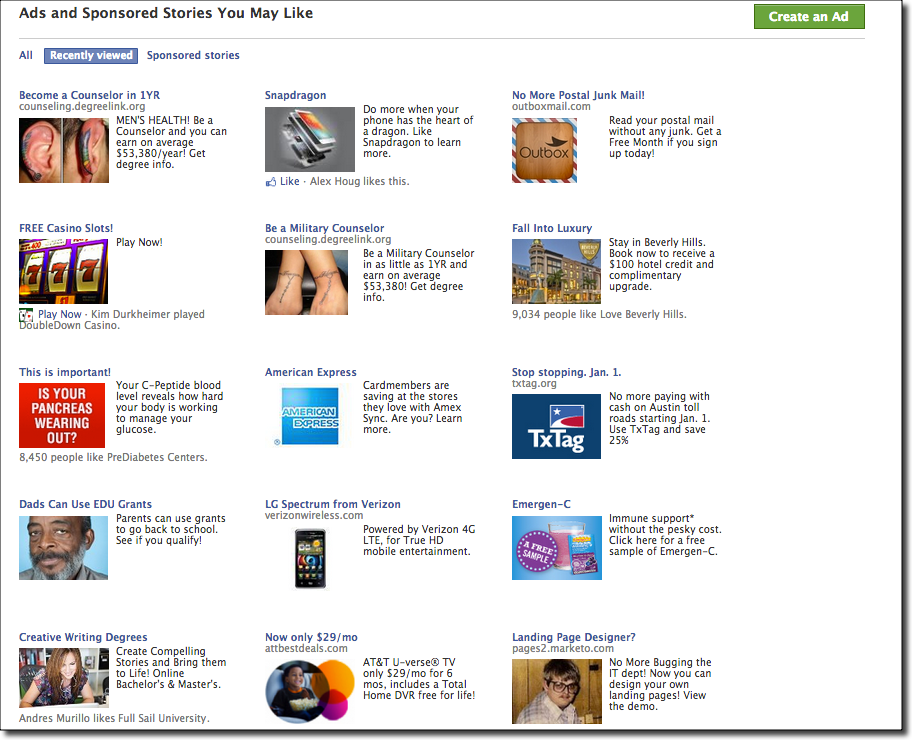
Task: Click the TxTag logo image
Action: (x=556, y=426)
